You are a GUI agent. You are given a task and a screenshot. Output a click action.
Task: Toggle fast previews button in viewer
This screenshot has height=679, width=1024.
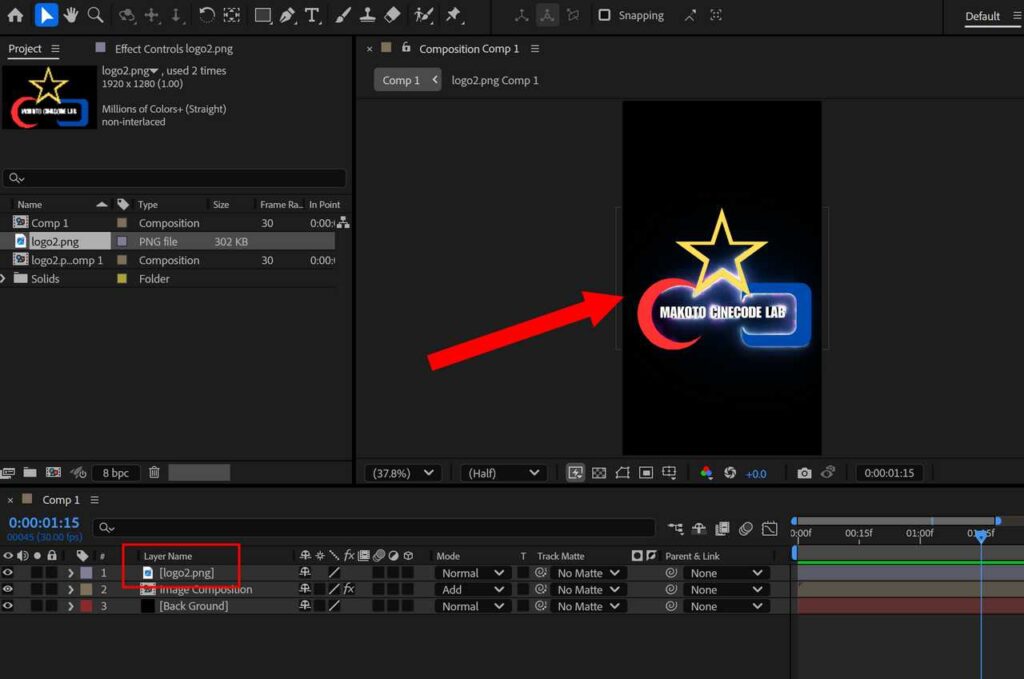coord(575,473)
